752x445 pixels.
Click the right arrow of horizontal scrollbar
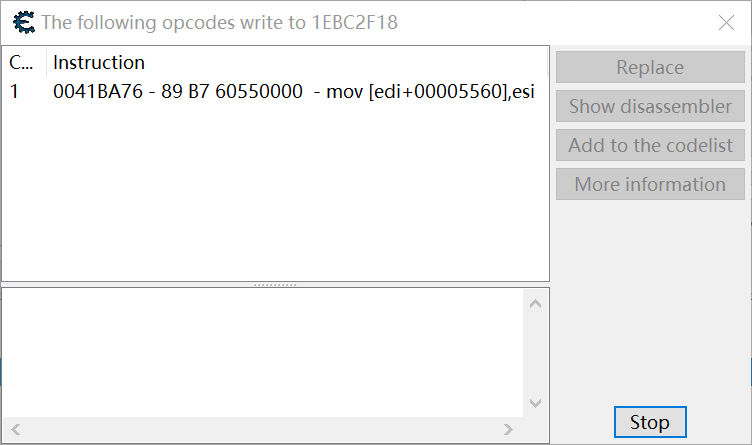[508, 429]
